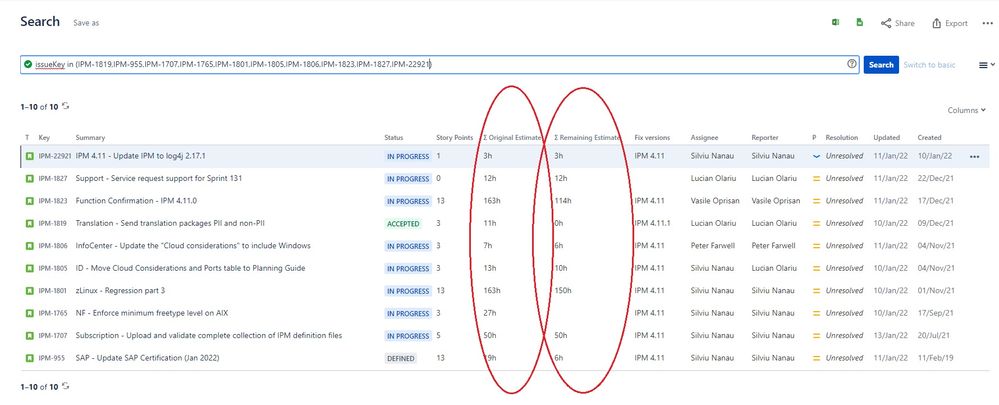Click the 114h remaining estimate value

point(563,201)
